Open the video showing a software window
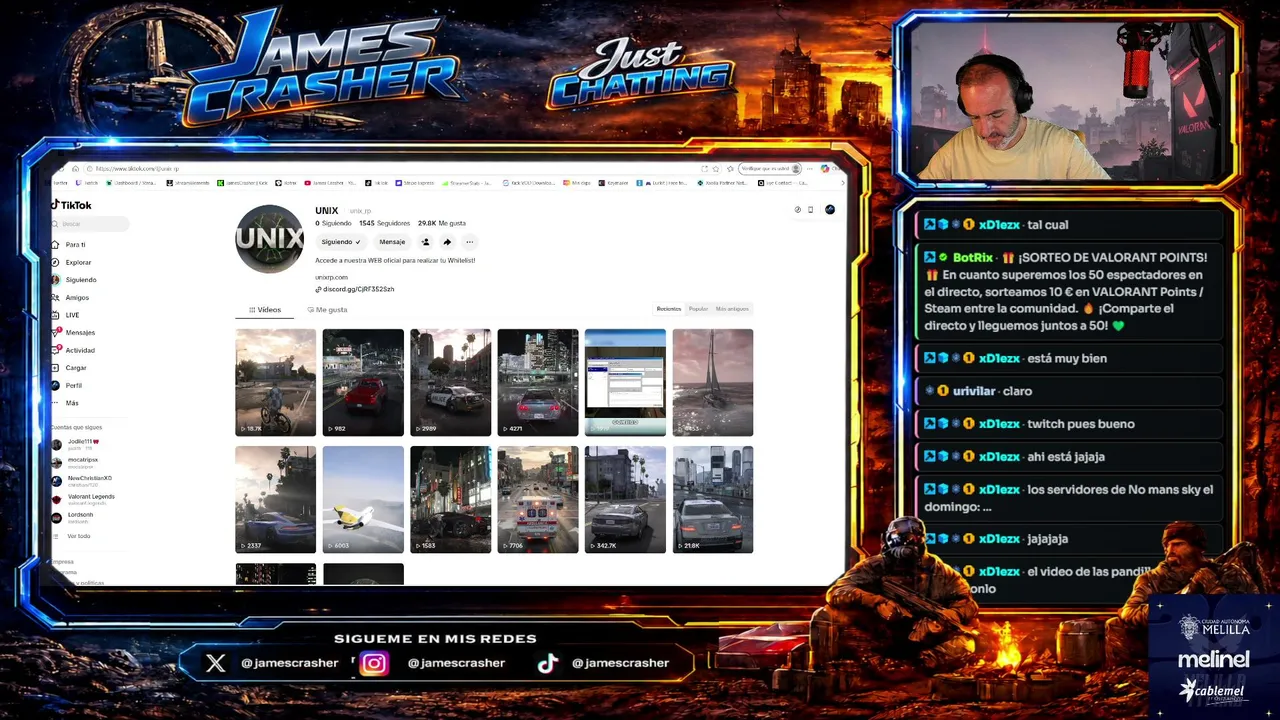 pos(625,382)
